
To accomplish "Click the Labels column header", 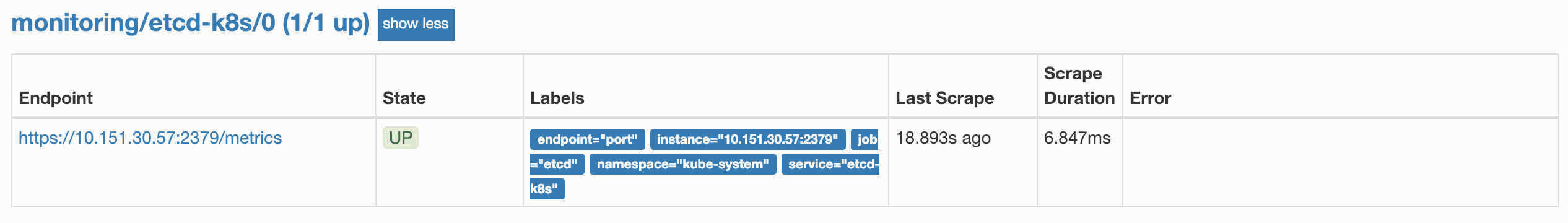I will [557, 98].
